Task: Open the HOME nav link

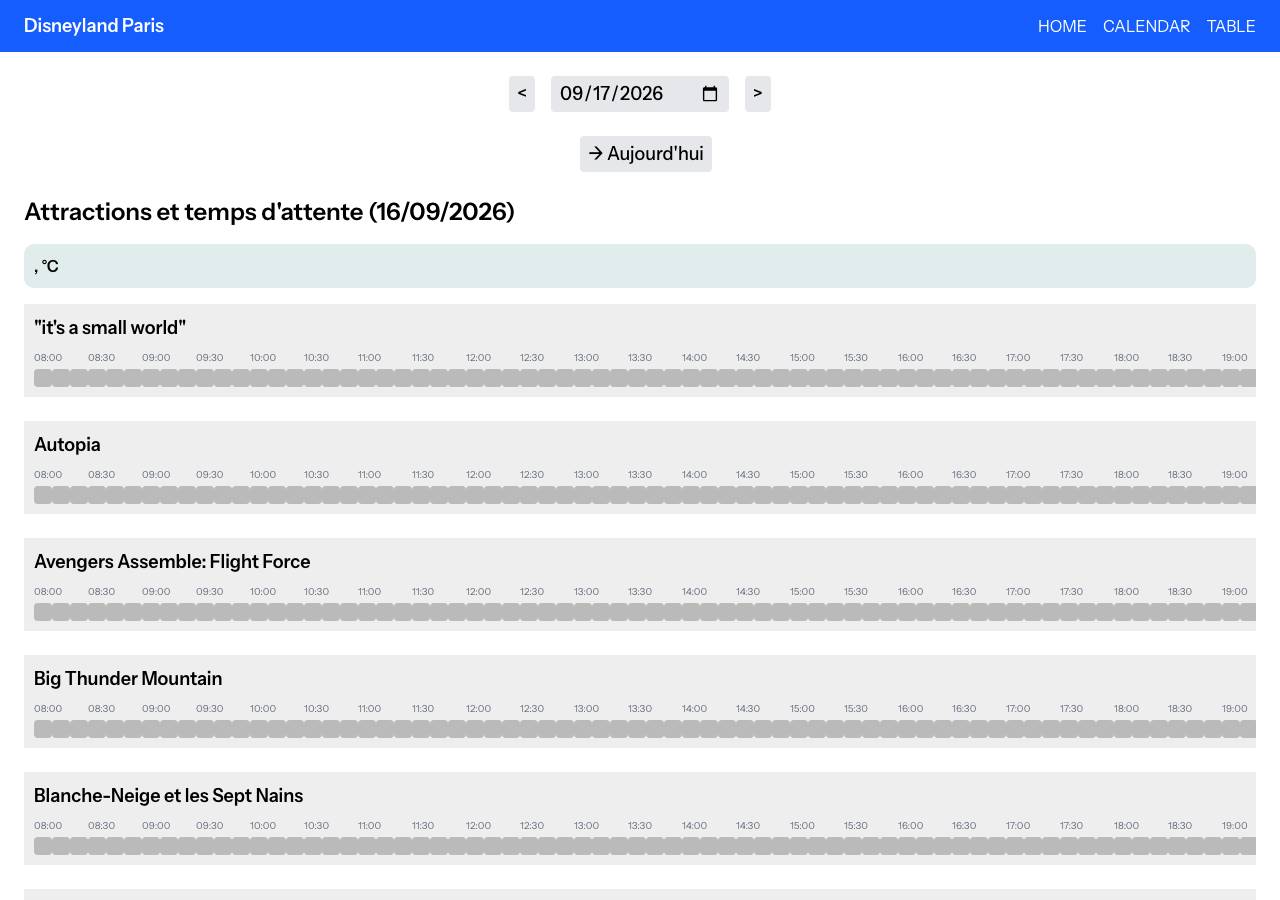Action: pyautogui.click(x=1062, y=26)
